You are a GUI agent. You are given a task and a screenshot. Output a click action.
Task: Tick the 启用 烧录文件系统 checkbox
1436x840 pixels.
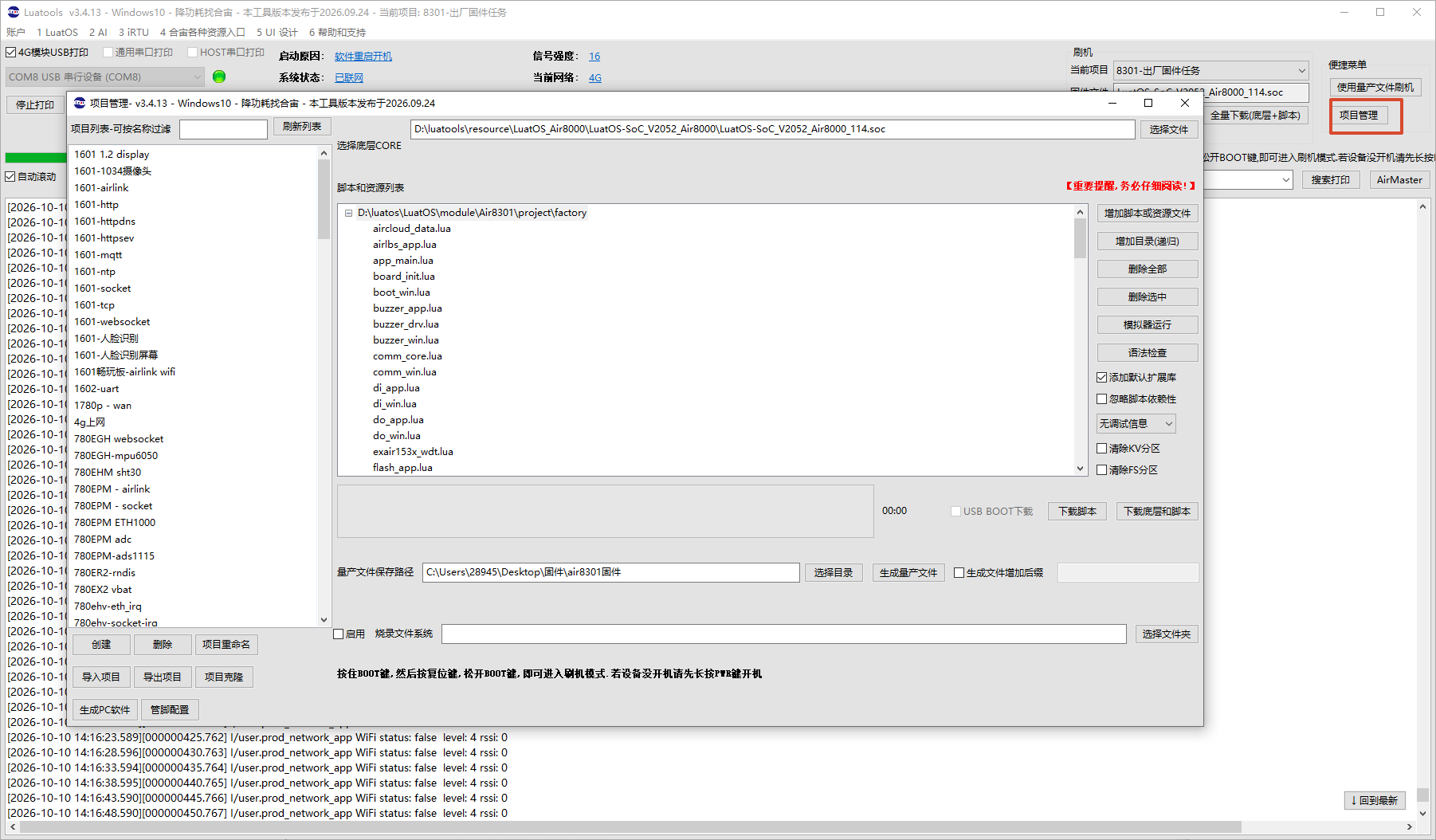(339, 634)
